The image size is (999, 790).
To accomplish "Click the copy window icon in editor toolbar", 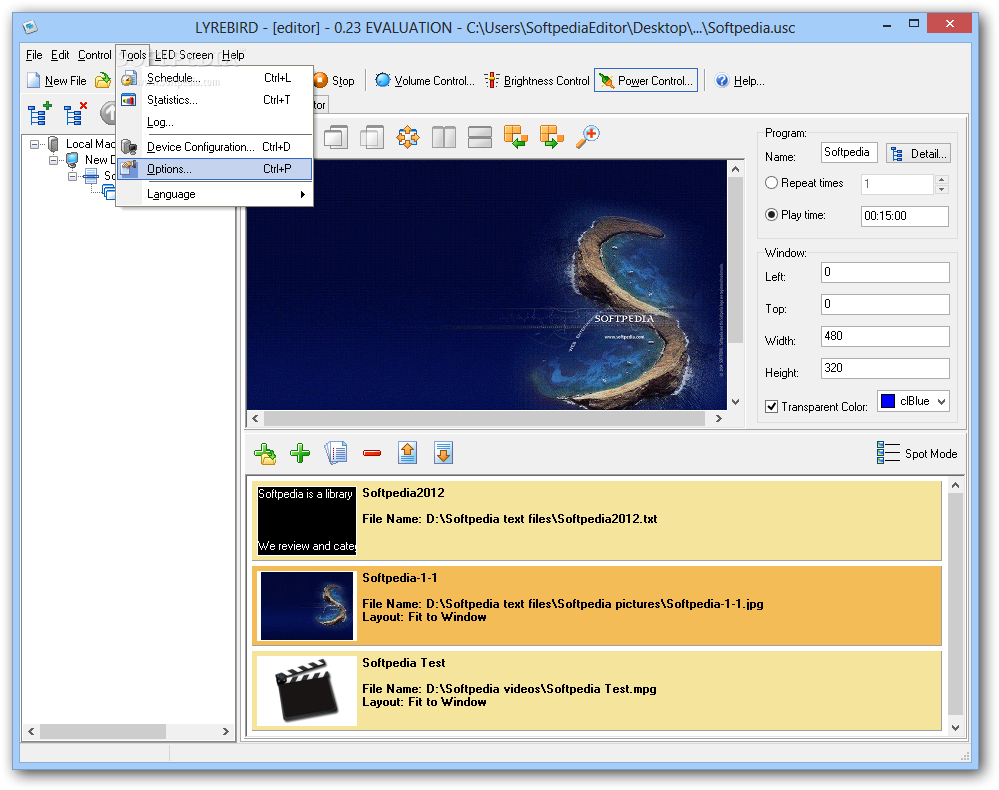I will (x=372, y=136).
